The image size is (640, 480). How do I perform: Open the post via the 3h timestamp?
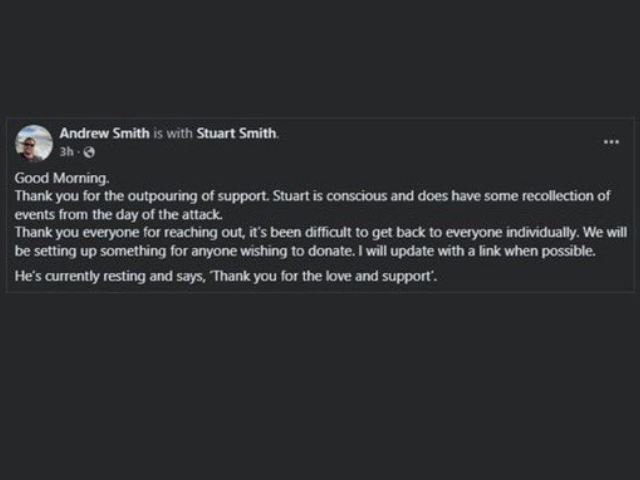coord(67,152)
